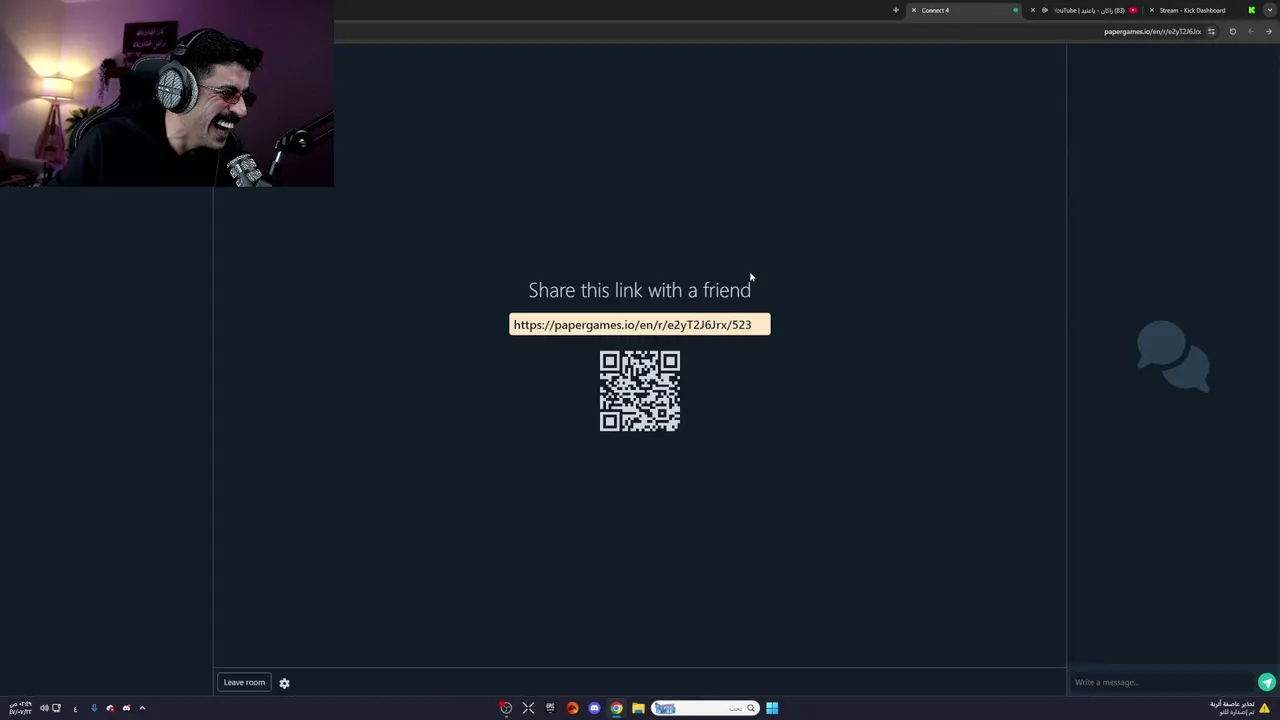This screenshot has height=720, width=1280.
Task: Open the red-badged clock app in taskbar
Action: click(x=506, y=708)
